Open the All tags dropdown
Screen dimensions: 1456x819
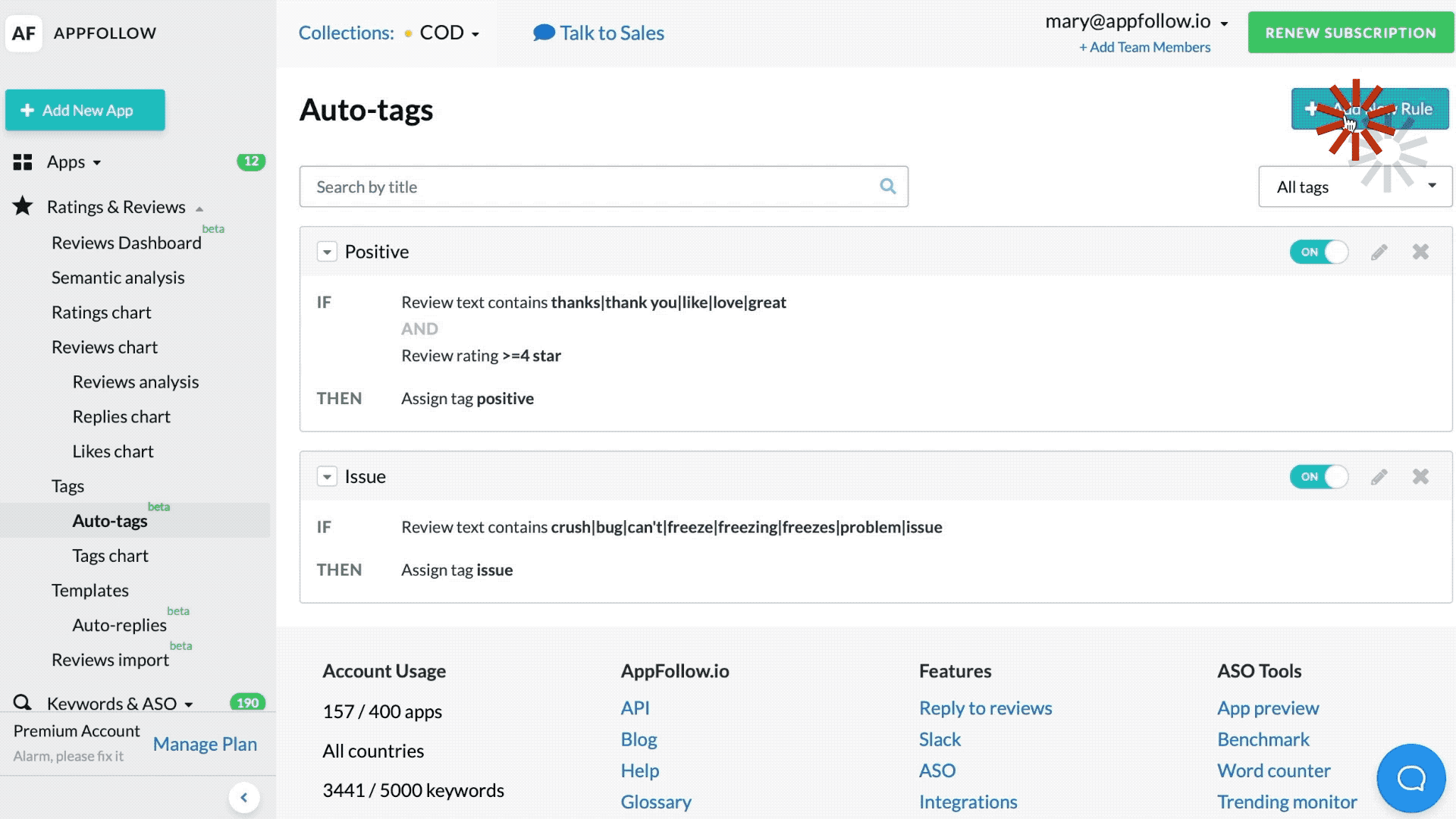pos(1354,187)
